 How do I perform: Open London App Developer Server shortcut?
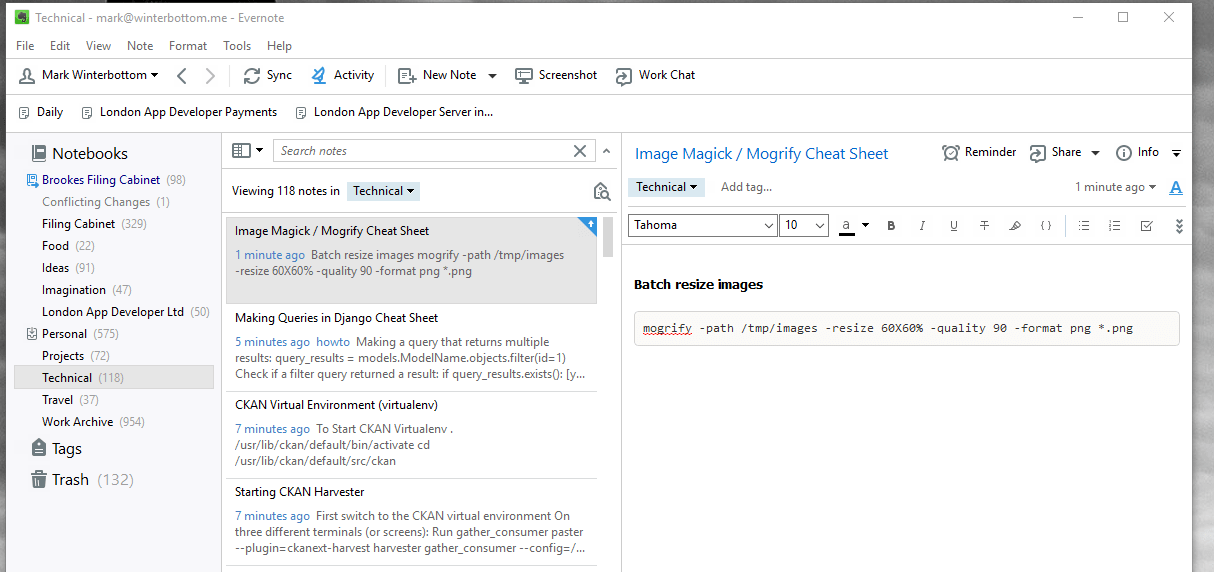(x=394, y=112)
